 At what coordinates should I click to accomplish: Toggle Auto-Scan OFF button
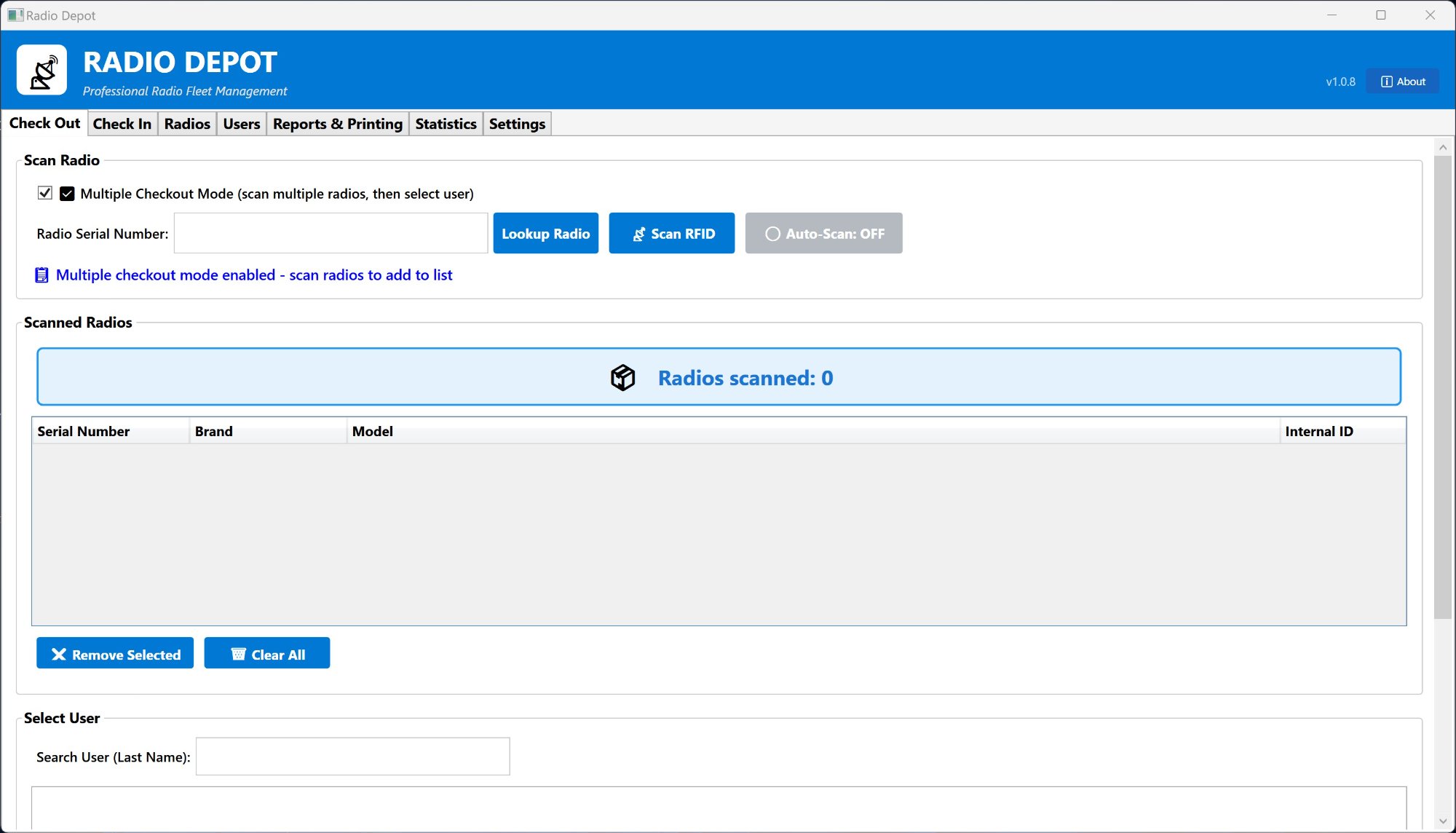point(823,234)
